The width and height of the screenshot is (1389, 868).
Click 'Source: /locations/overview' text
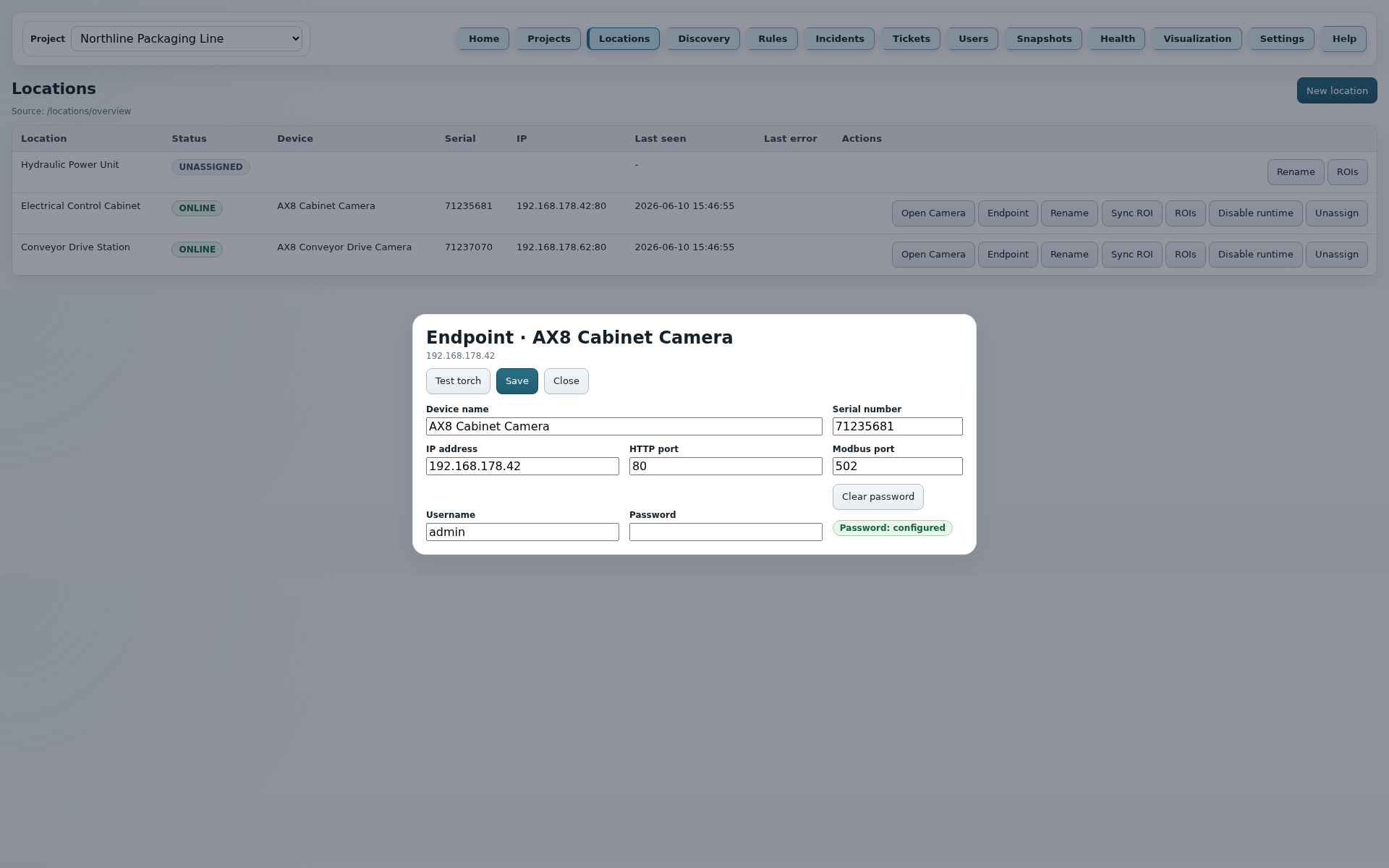[71, 111]
